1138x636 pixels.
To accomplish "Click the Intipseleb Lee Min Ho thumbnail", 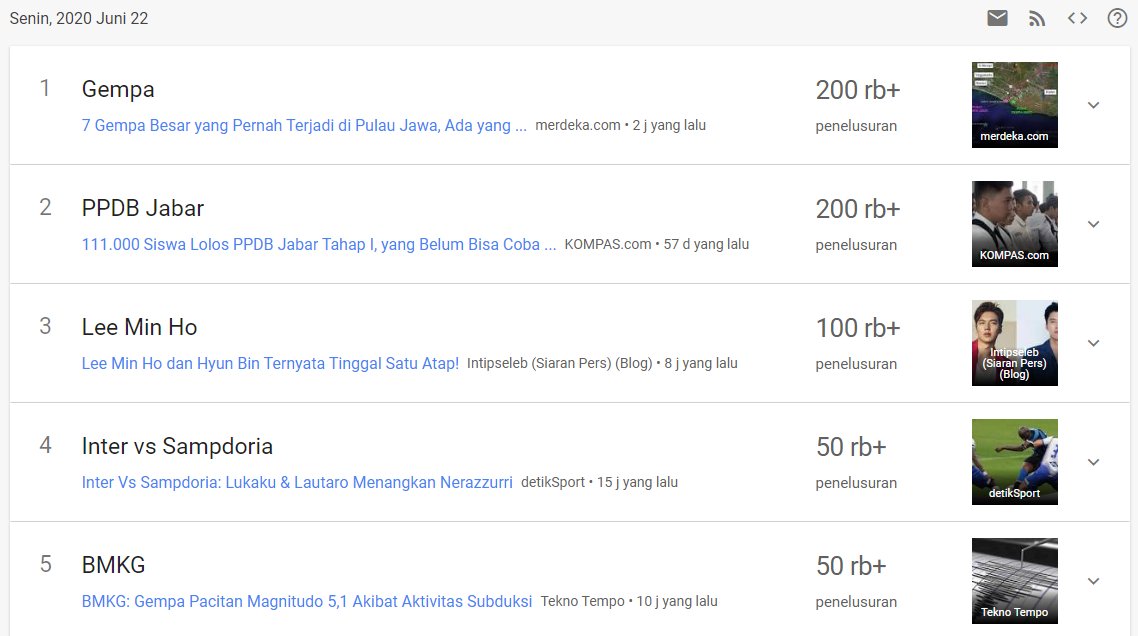I will coord(1015,343).
